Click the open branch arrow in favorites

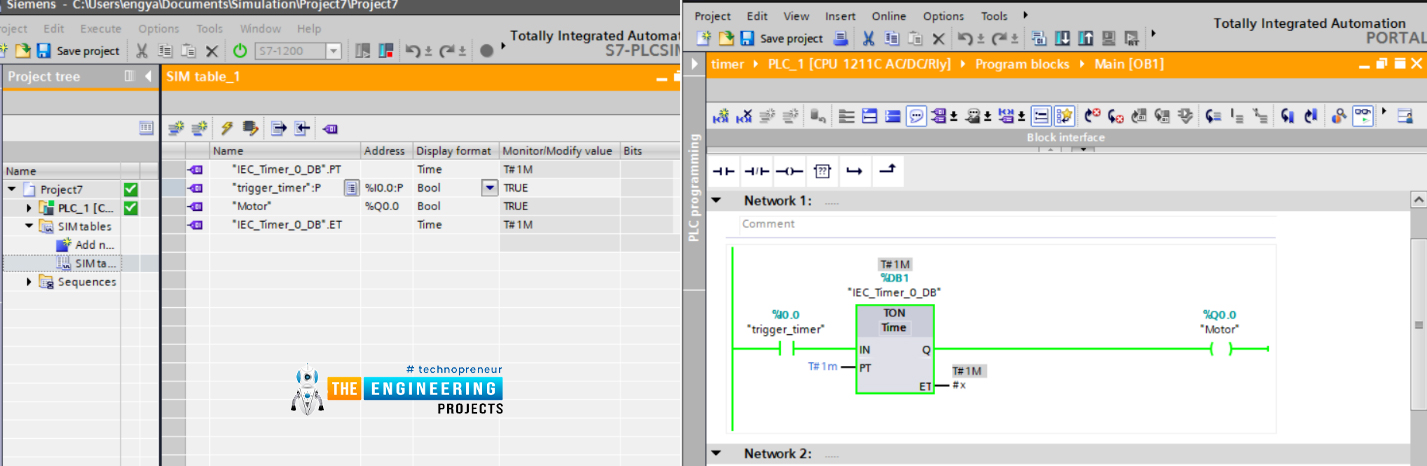(x=853, y=171)
